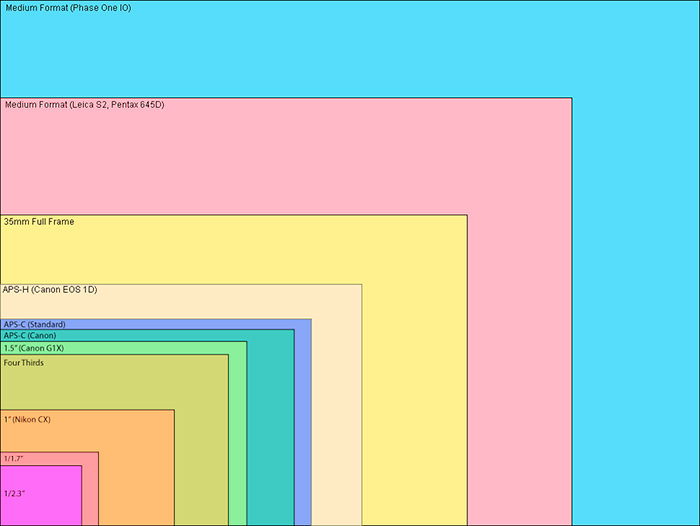Viewport: 700px width, 526px height.
Task: Click the "35mm Full Frame" text label
Action: tap(39, 221)
